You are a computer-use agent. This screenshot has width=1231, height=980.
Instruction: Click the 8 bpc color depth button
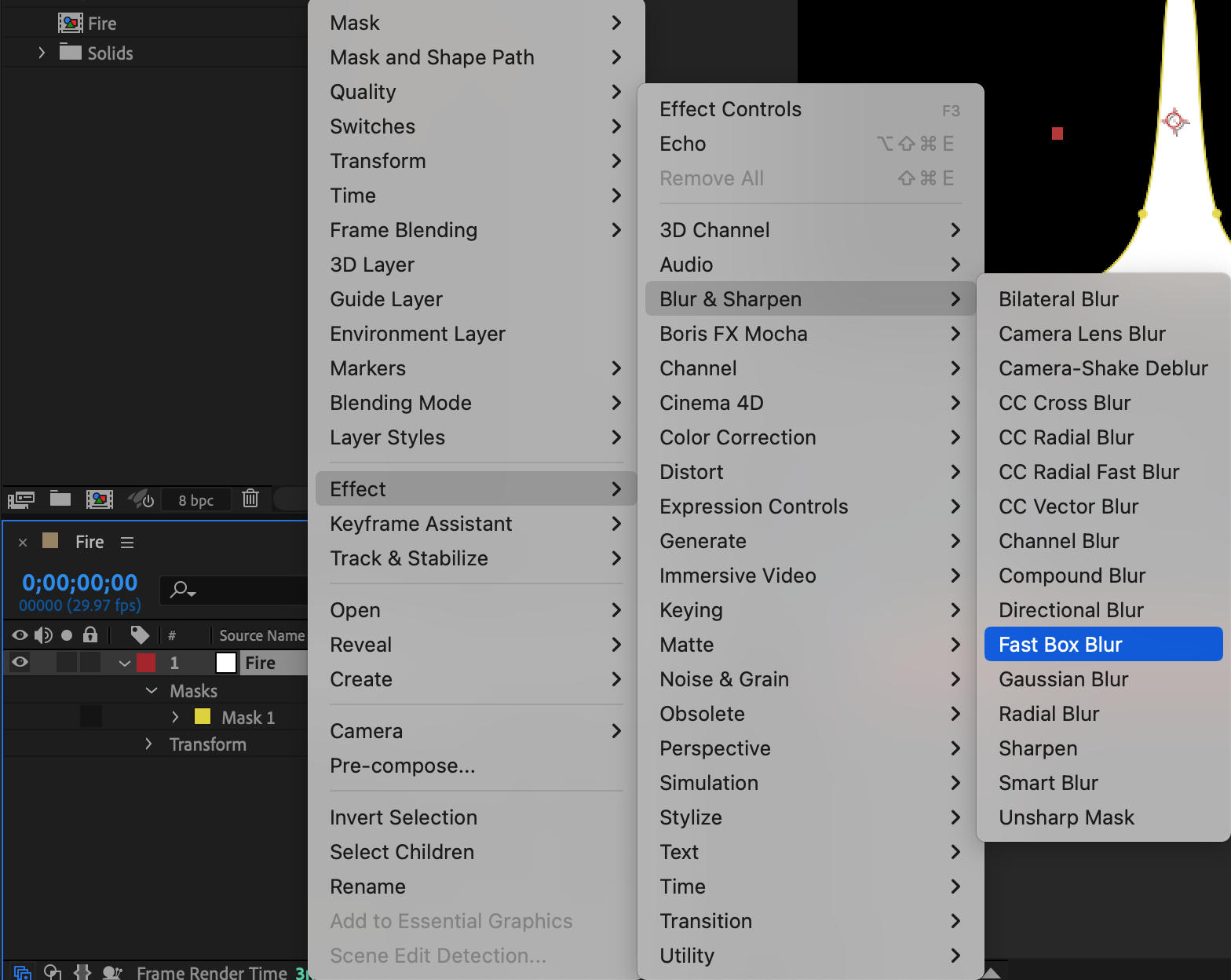(x=195, y=500)
